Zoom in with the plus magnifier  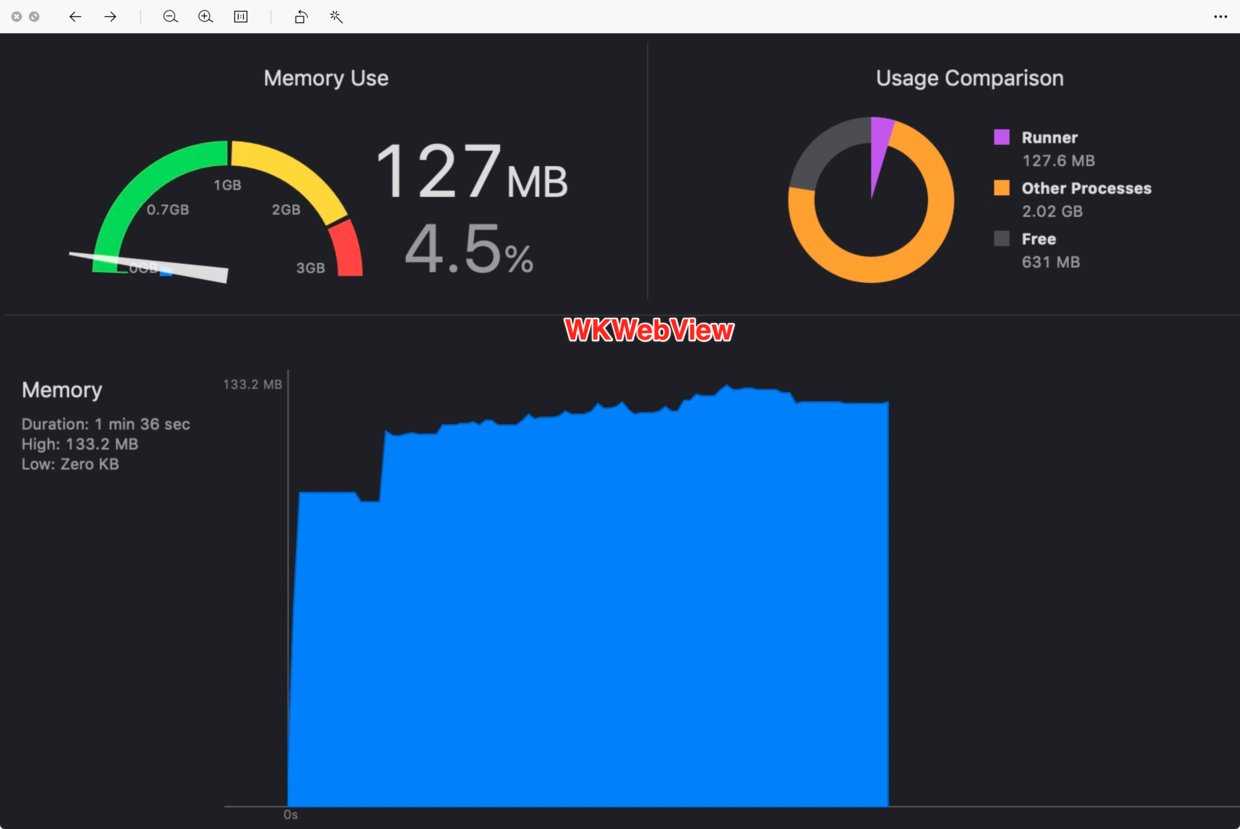pos(205,17)
